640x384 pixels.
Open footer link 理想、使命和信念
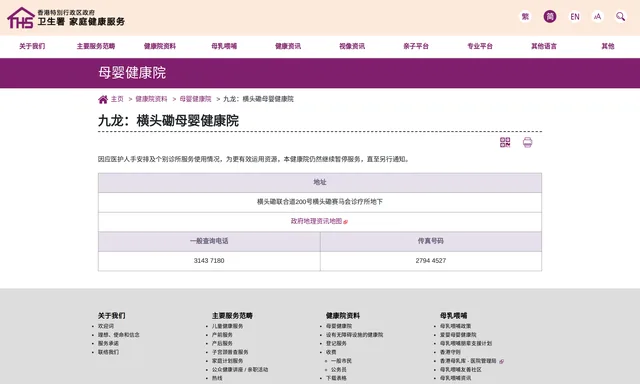[119, 335]
